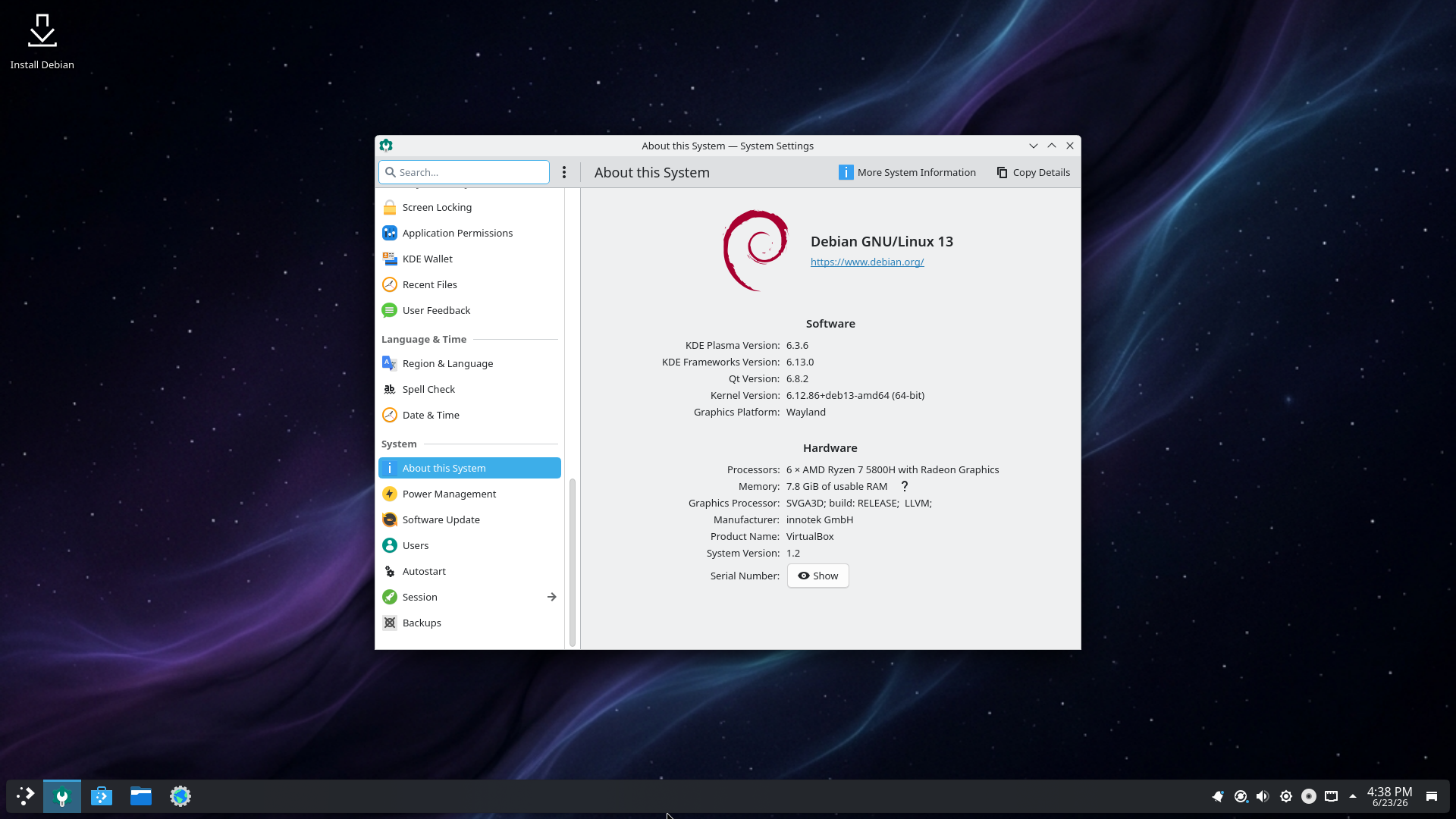Open Dolphin file manager from taskbar

pyautogui.click(x=141, y=796)
